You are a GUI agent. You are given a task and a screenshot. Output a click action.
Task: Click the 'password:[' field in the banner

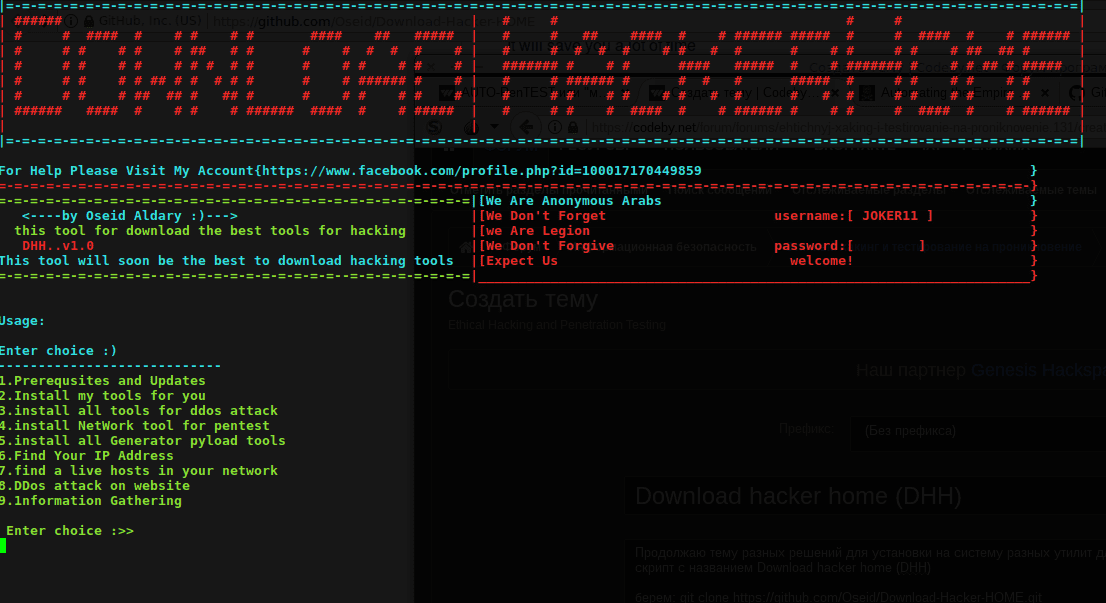tap(849, 245)
